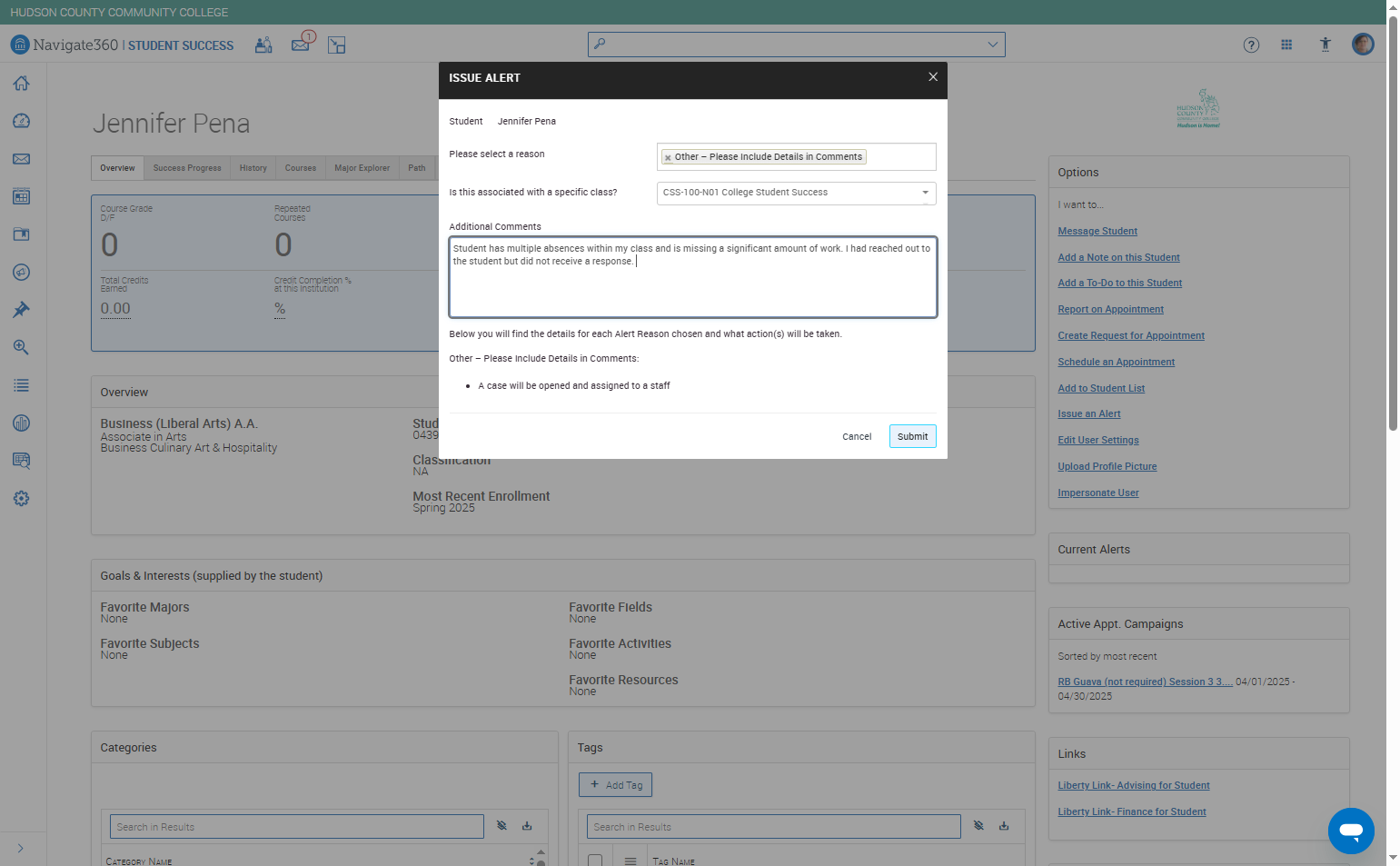Screen dimensions: 1400x866
Task: Click the Add Tag button
Action: pos(615,785)
